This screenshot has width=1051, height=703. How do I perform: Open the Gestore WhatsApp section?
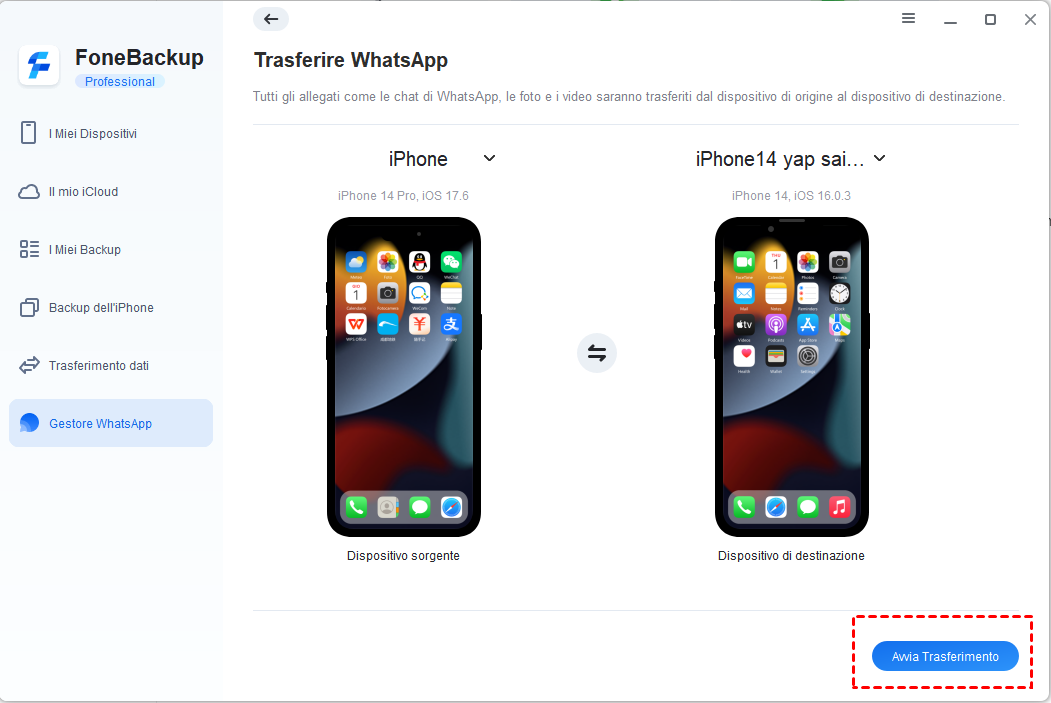(111, 423)
